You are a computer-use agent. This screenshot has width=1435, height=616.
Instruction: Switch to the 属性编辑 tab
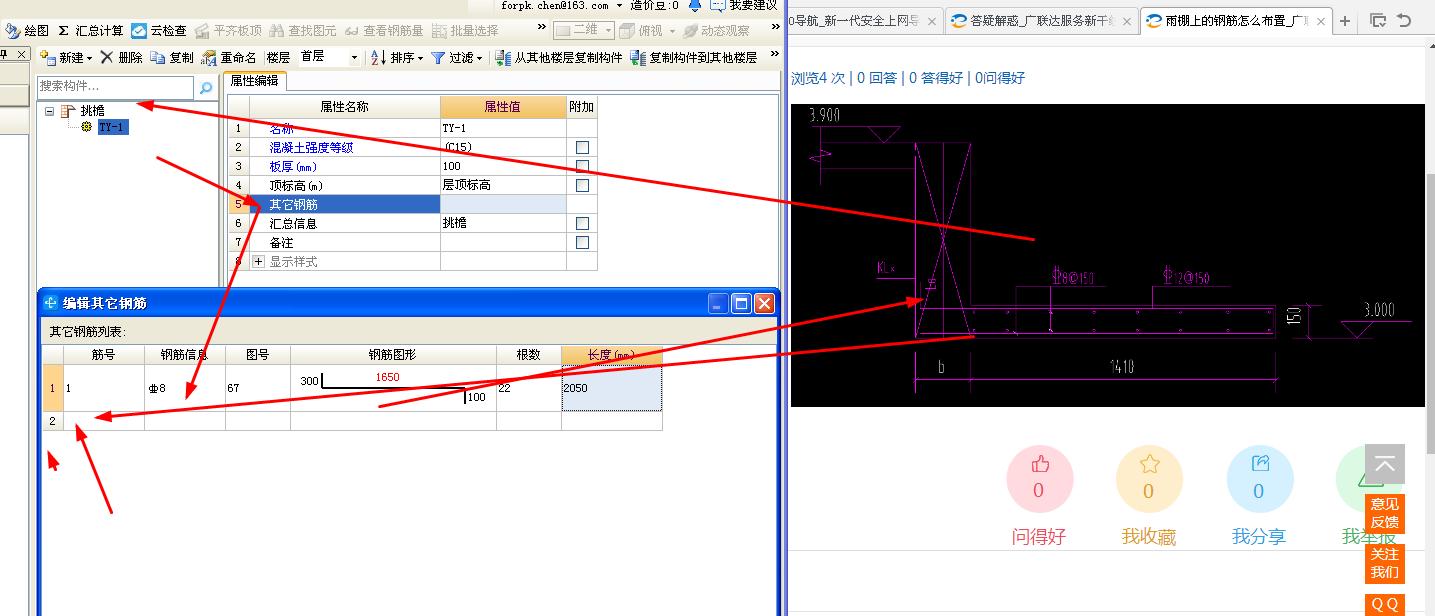pos(254,81)
